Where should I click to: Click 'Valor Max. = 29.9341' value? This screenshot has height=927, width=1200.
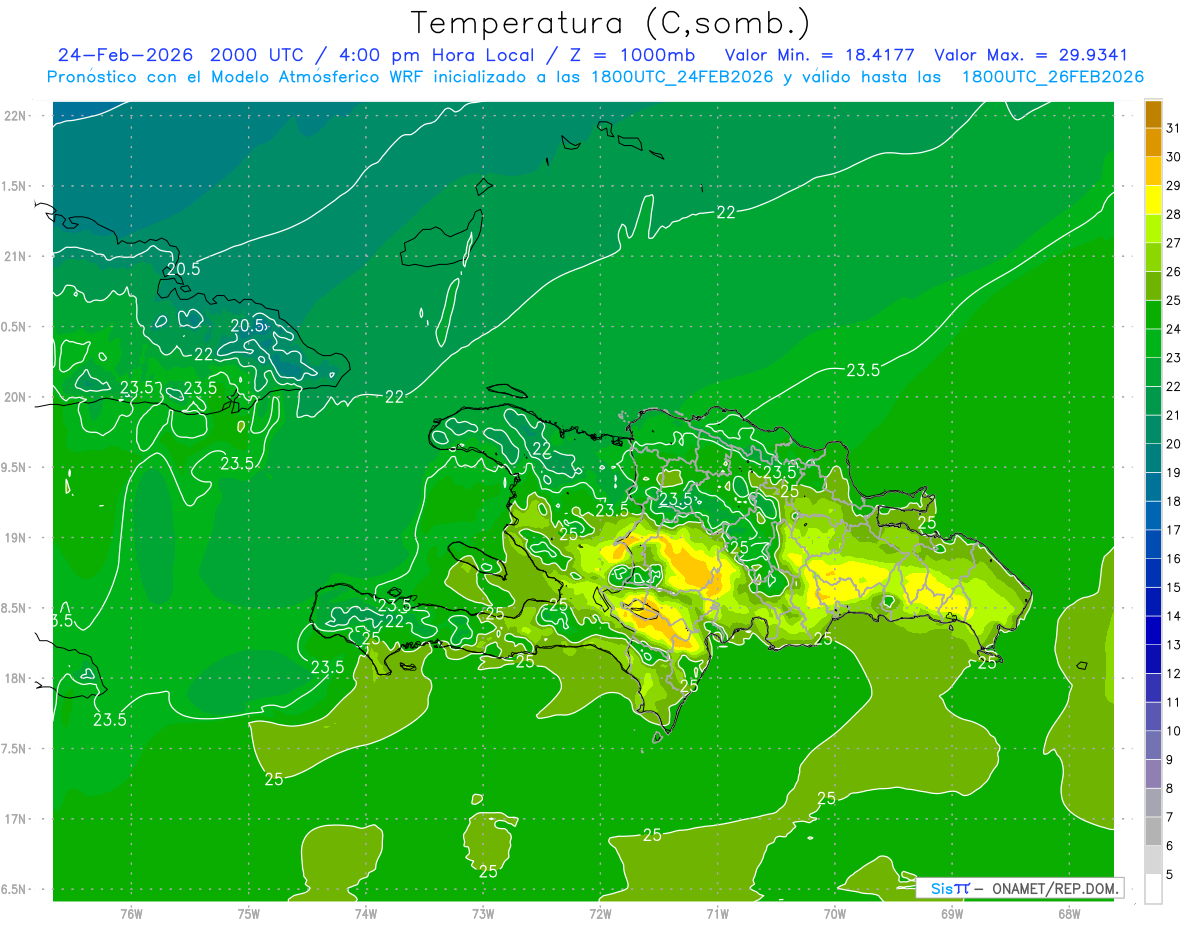(x=1031, y=56)
